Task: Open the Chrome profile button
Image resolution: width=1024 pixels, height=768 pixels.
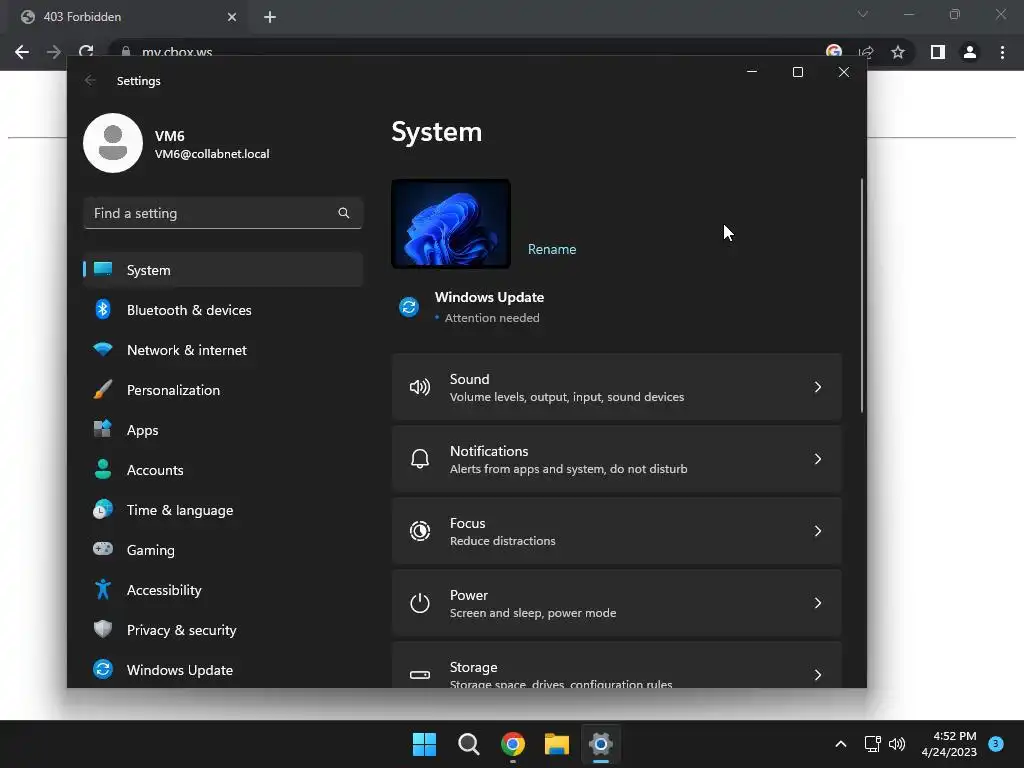Action: point(970,52)
